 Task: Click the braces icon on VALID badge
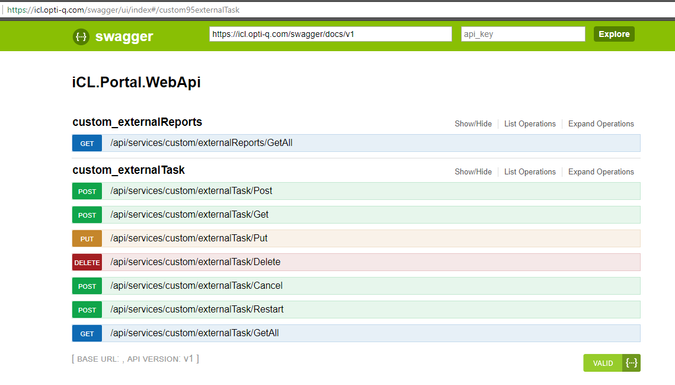click(x=632, y=363)
